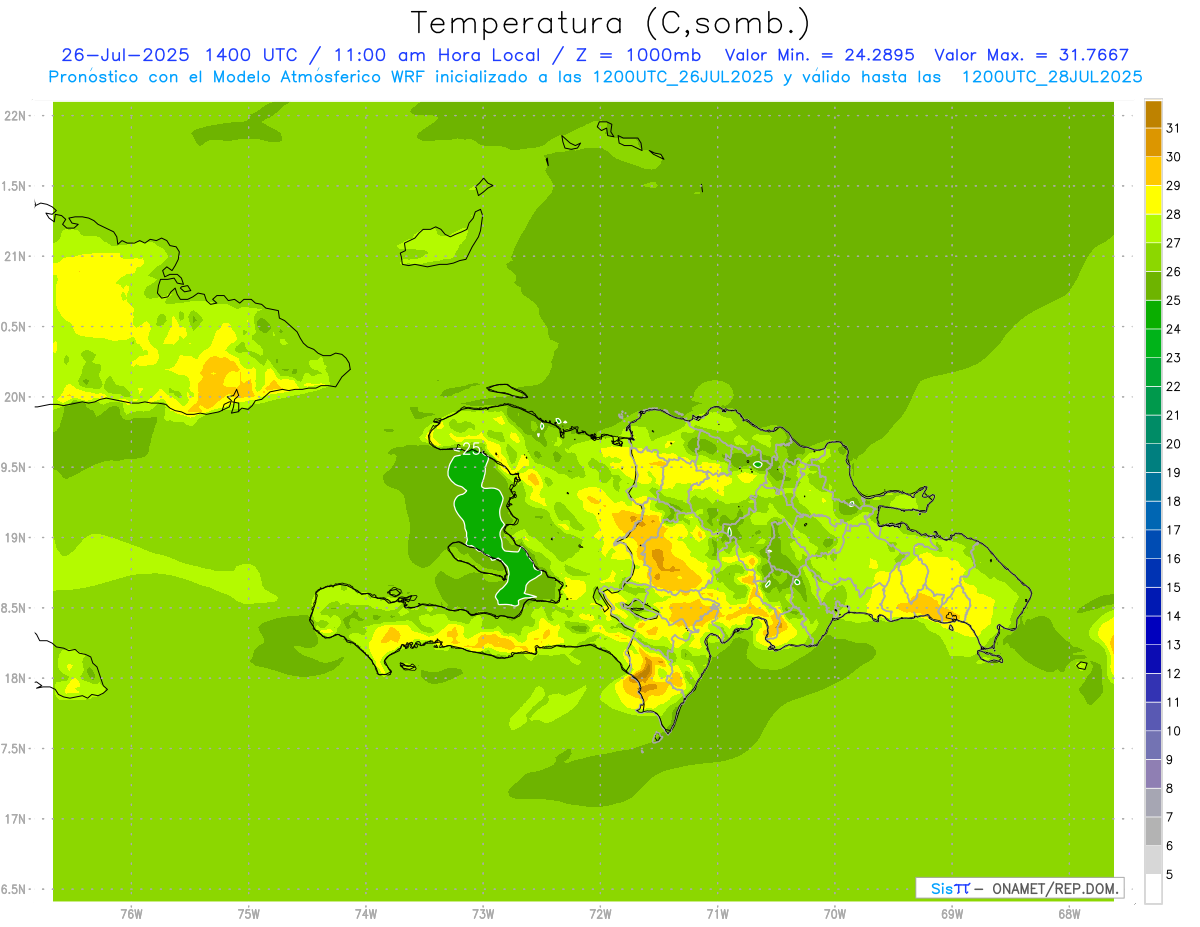Click longitude label "72W"
The height and width of the screenshot is (927, 1200).
click(x=601, y=914)
